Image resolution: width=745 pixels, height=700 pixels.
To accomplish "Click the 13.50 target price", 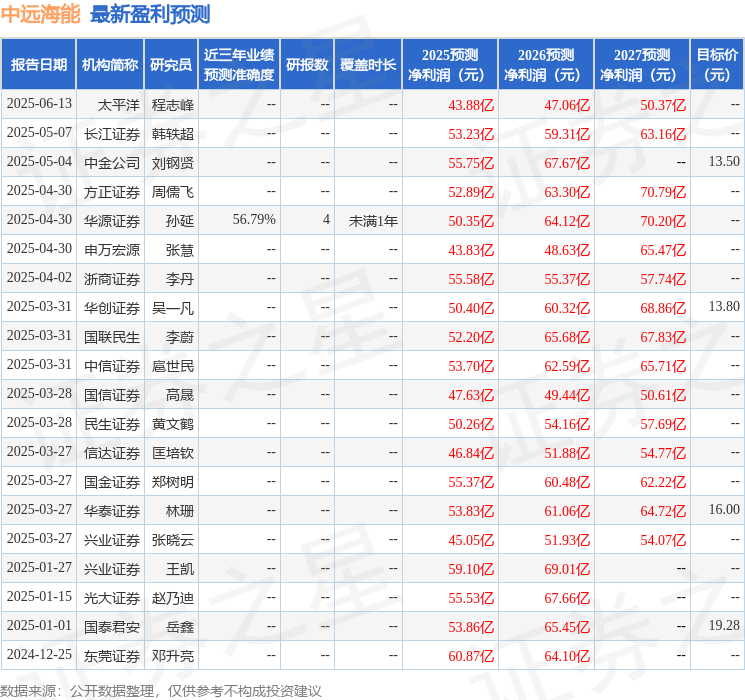I will point(724,162).
